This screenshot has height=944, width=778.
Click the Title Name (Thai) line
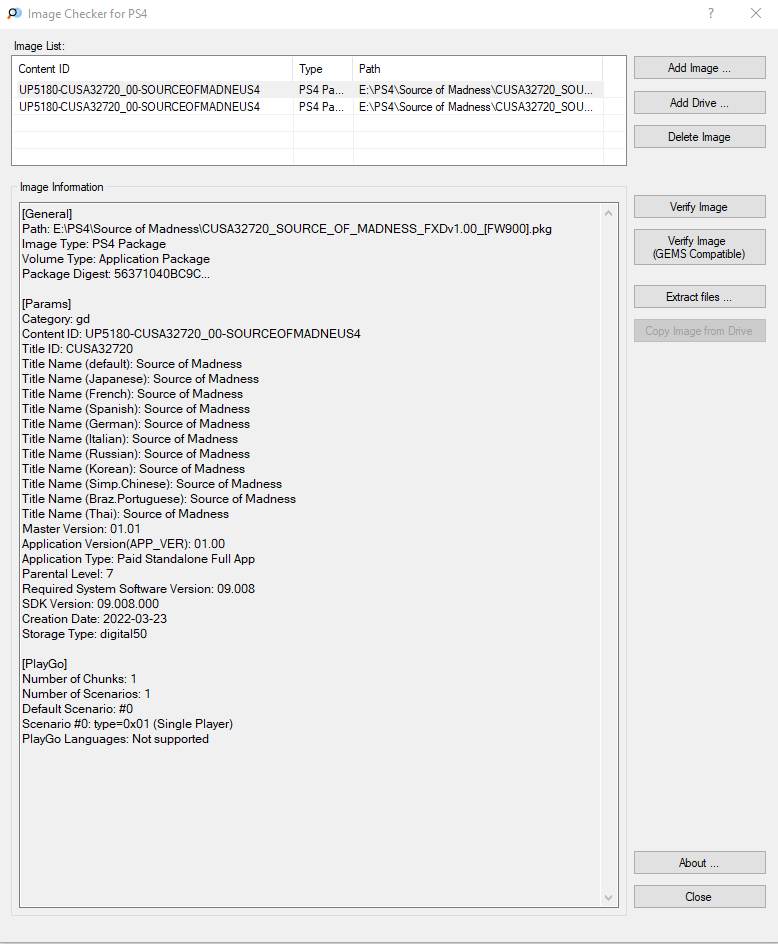(x=125, y=514)
